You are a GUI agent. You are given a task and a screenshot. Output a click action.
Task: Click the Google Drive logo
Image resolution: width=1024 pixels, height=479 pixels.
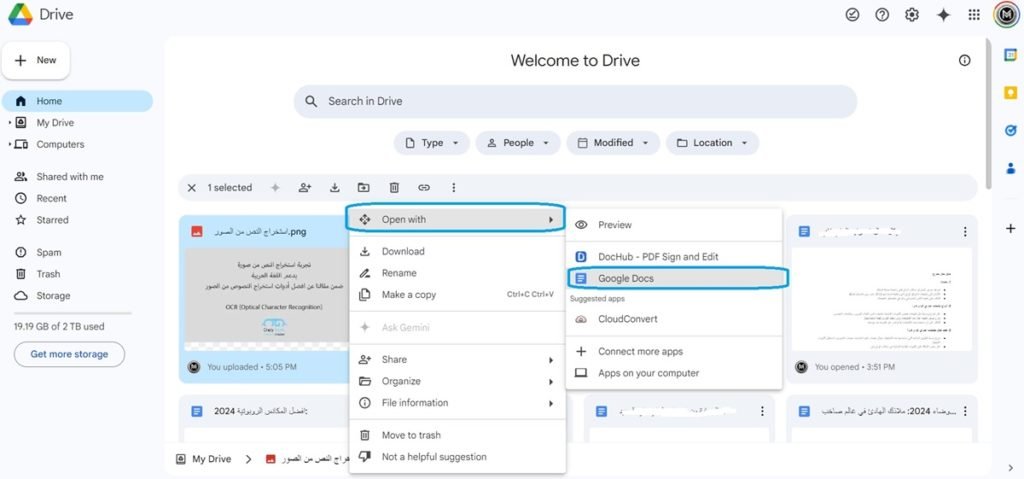(x=20, y=14)
